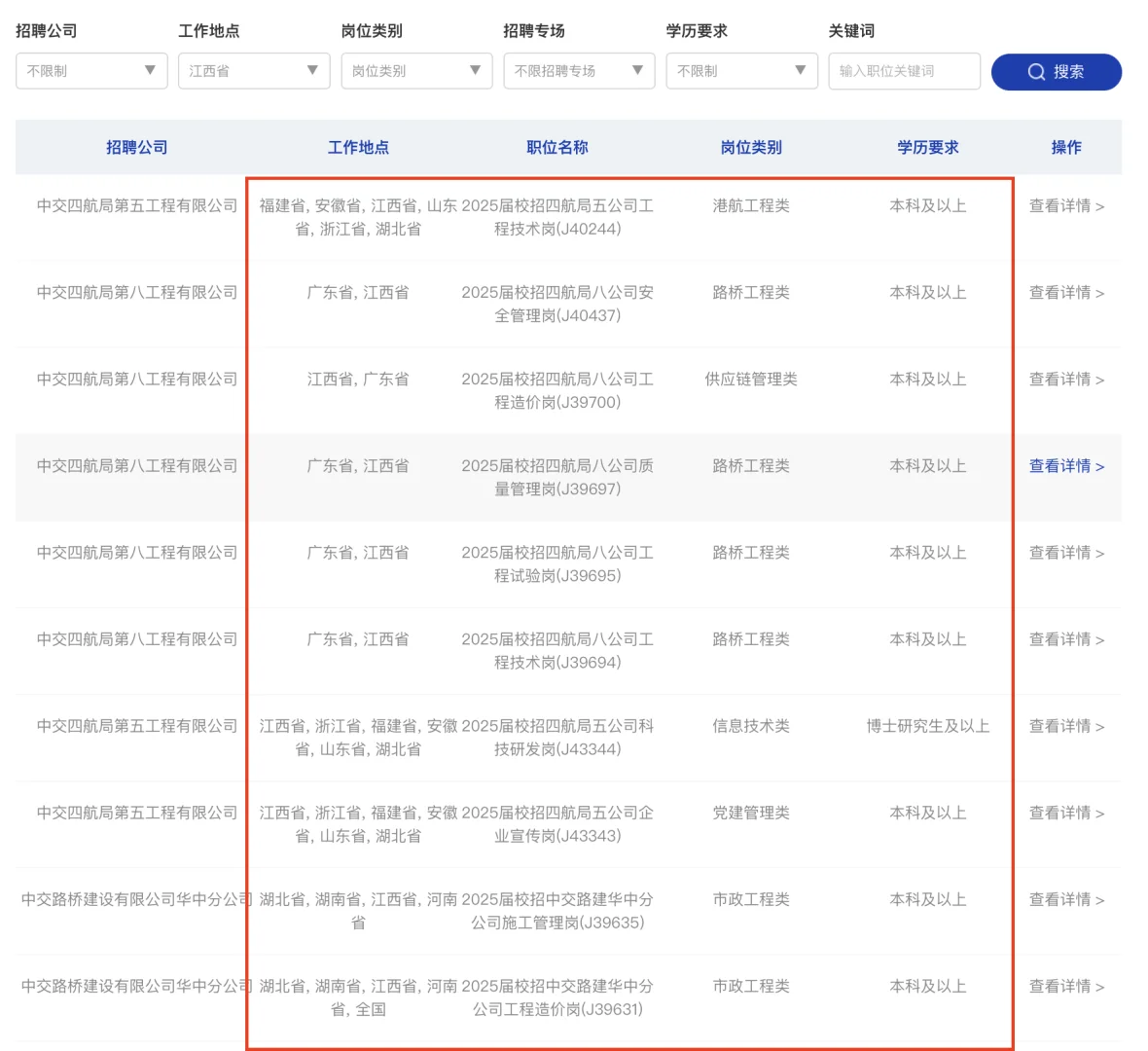The height and width of the screenshot is (1051, 1148).
Task: Open the 招聘公司 dropdown showing 不限制
Action: click(91, 71)
